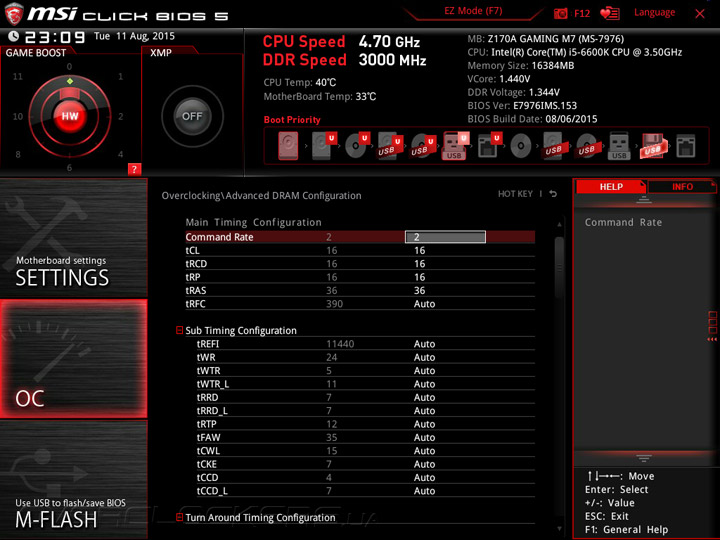Select the UEFI USB hard disk boot icon
The height and width of the screenshot is (540, 720).
tap(389, 146)
